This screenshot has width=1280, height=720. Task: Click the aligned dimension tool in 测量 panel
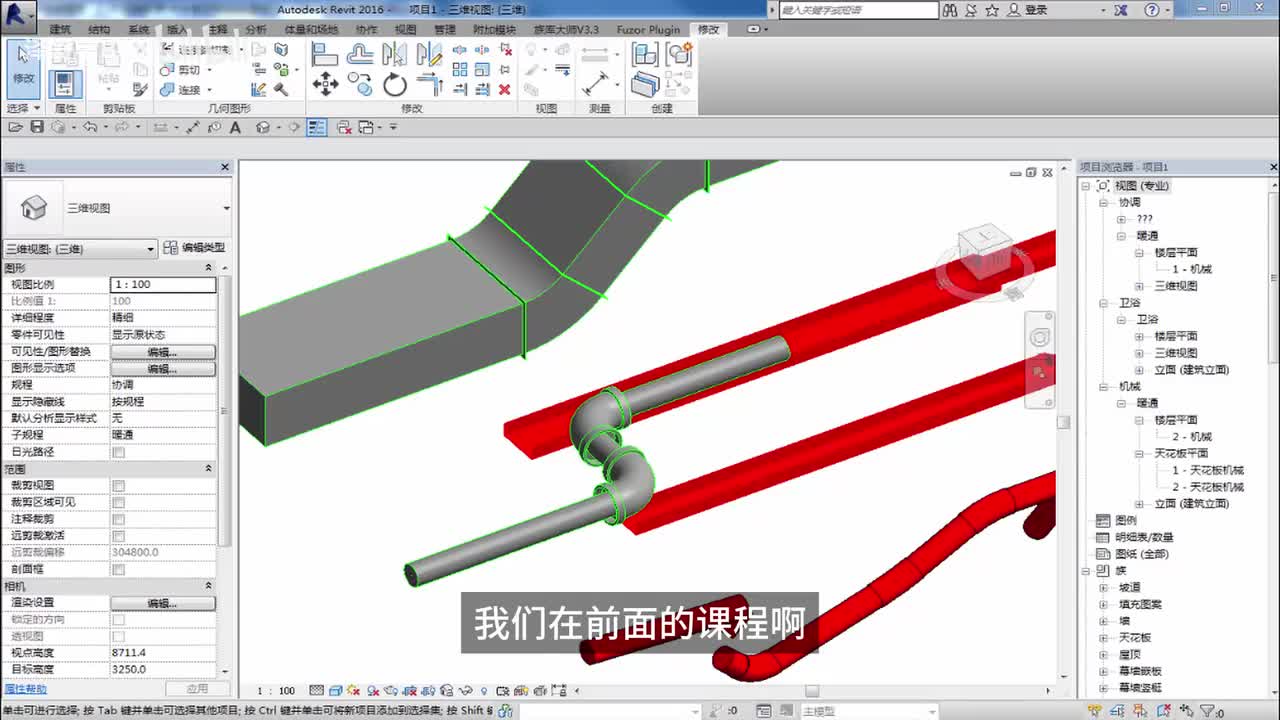(x=596, y=83)
